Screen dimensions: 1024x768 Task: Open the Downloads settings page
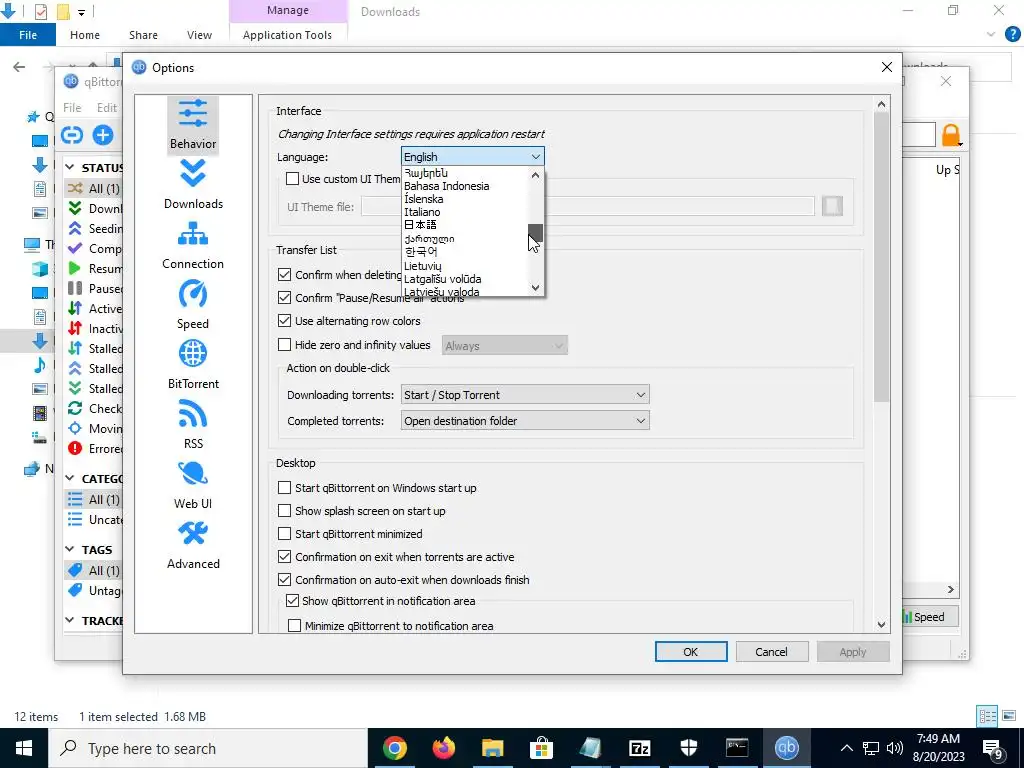(x=193, y=185)
